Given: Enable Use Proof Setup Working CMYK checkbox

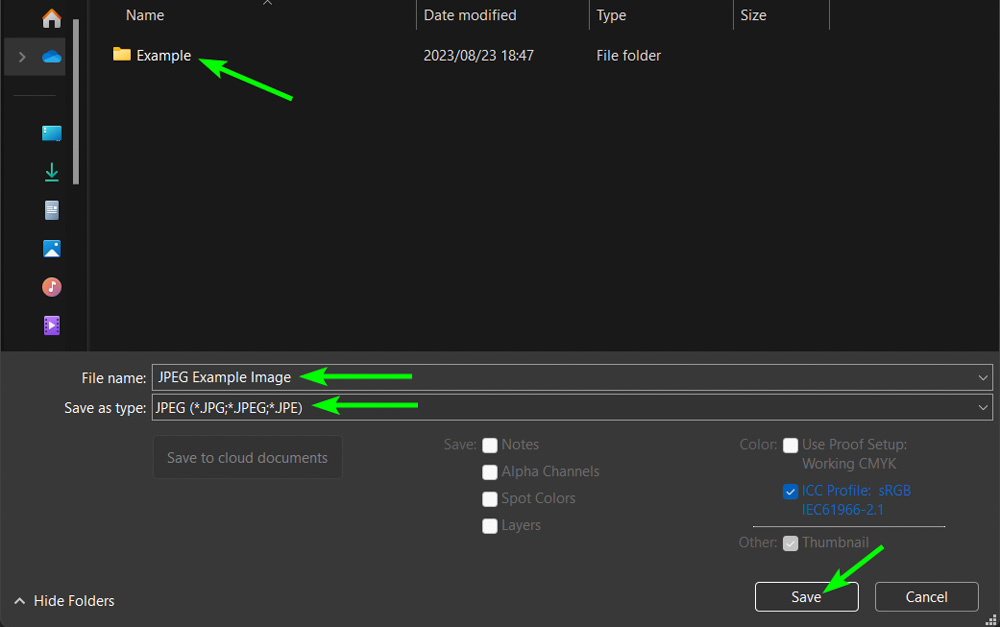Looking at the screenshot, I should tap(790, 445).
